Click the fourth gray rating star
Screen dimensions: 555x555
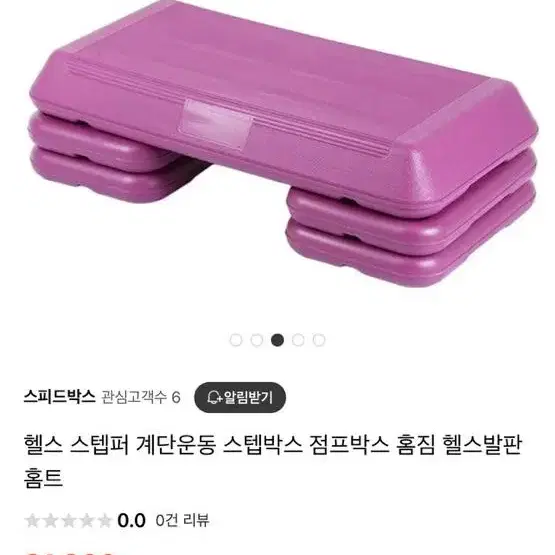[x=87, y=521]
